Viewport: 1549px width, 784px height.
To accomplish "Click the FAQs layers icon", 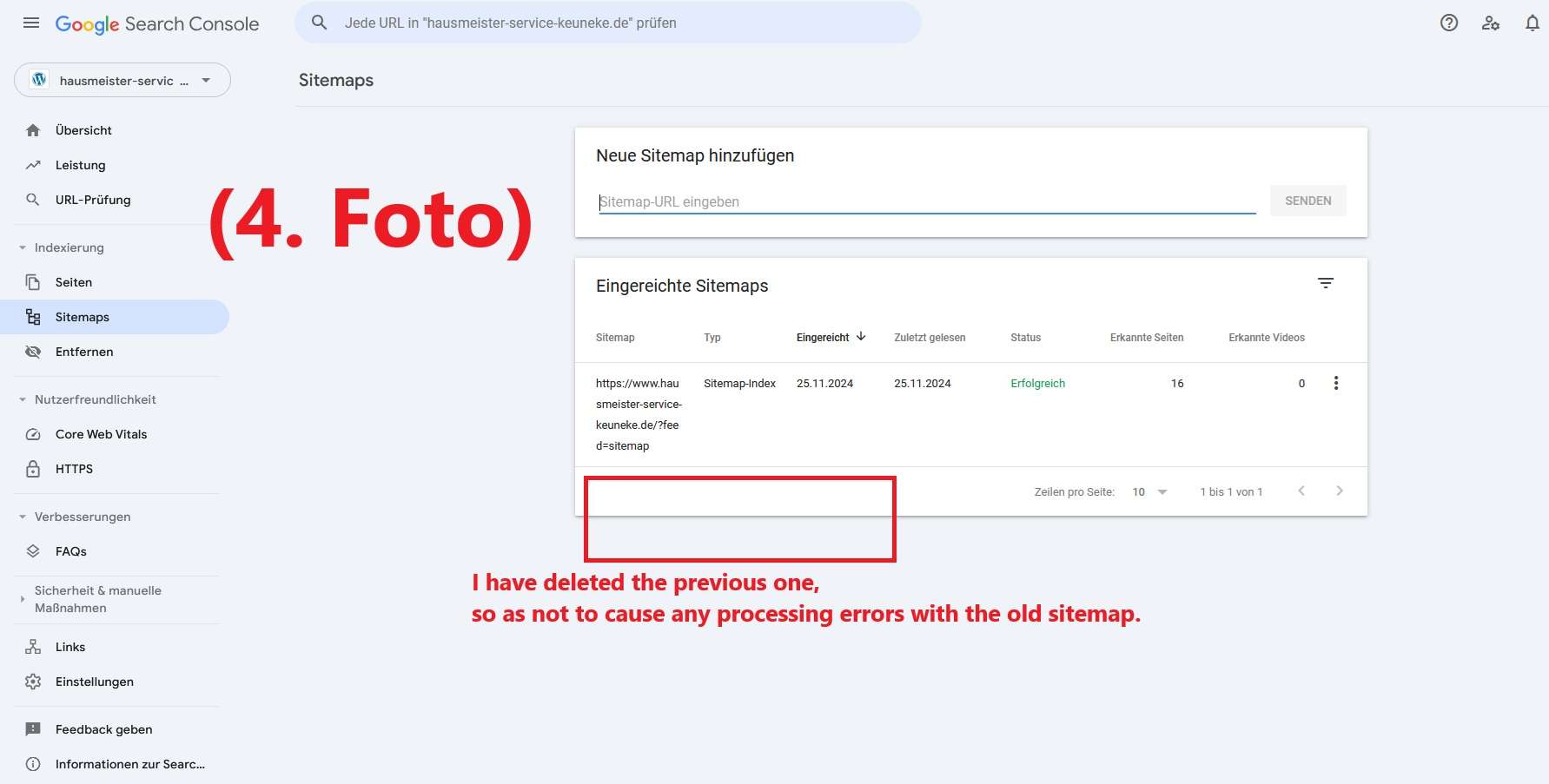I will point(33,551).
